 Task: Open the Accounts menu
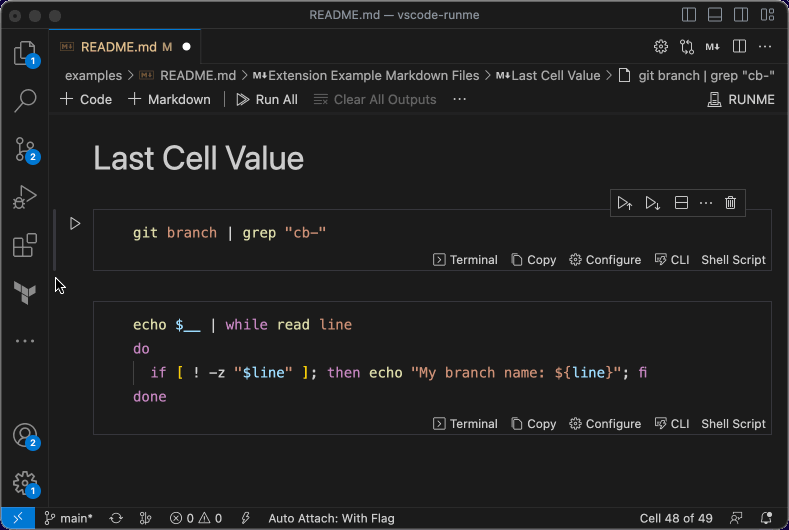point(25,435)
